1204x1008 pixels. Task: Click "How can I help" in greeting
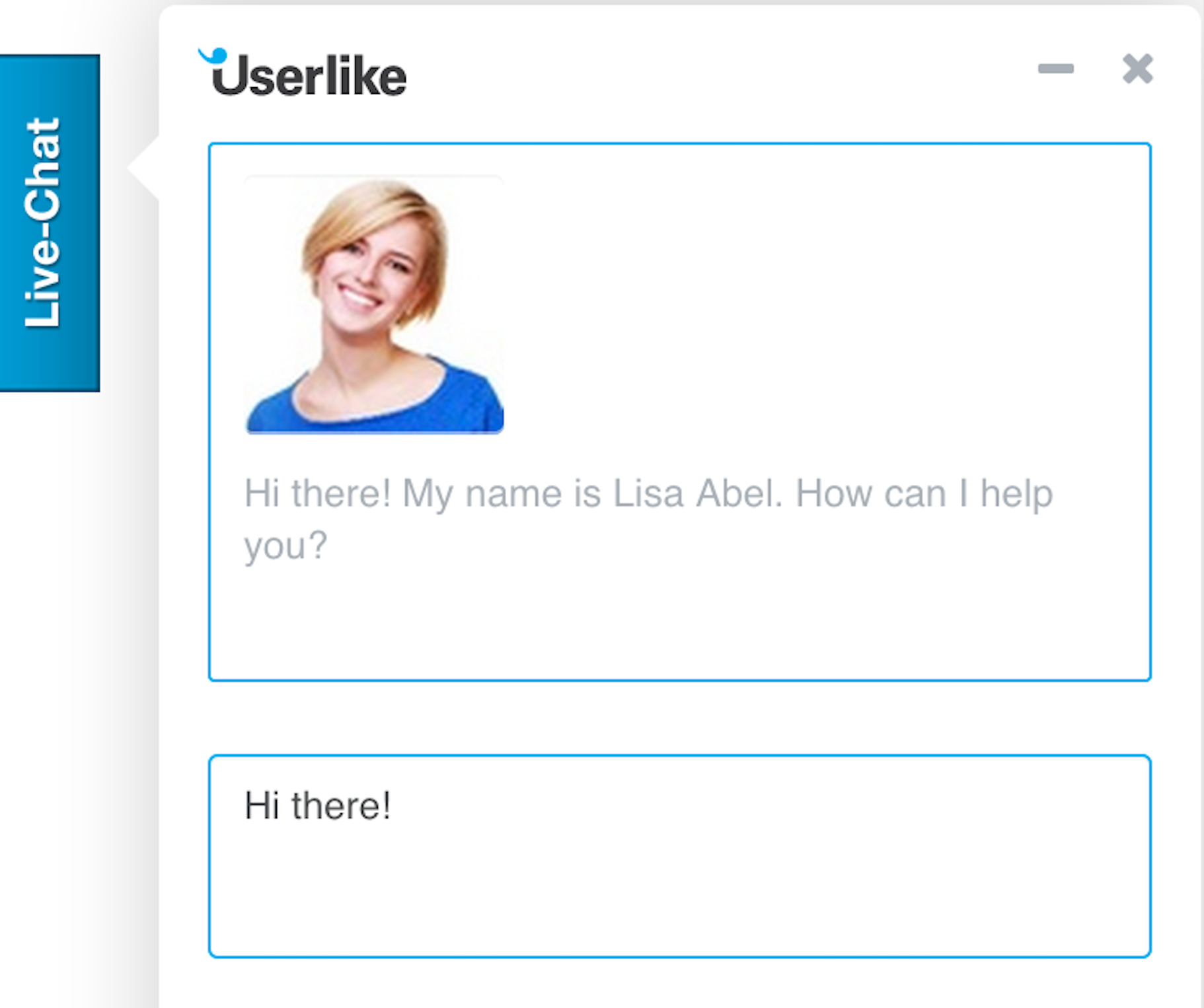tap(923, 494)
